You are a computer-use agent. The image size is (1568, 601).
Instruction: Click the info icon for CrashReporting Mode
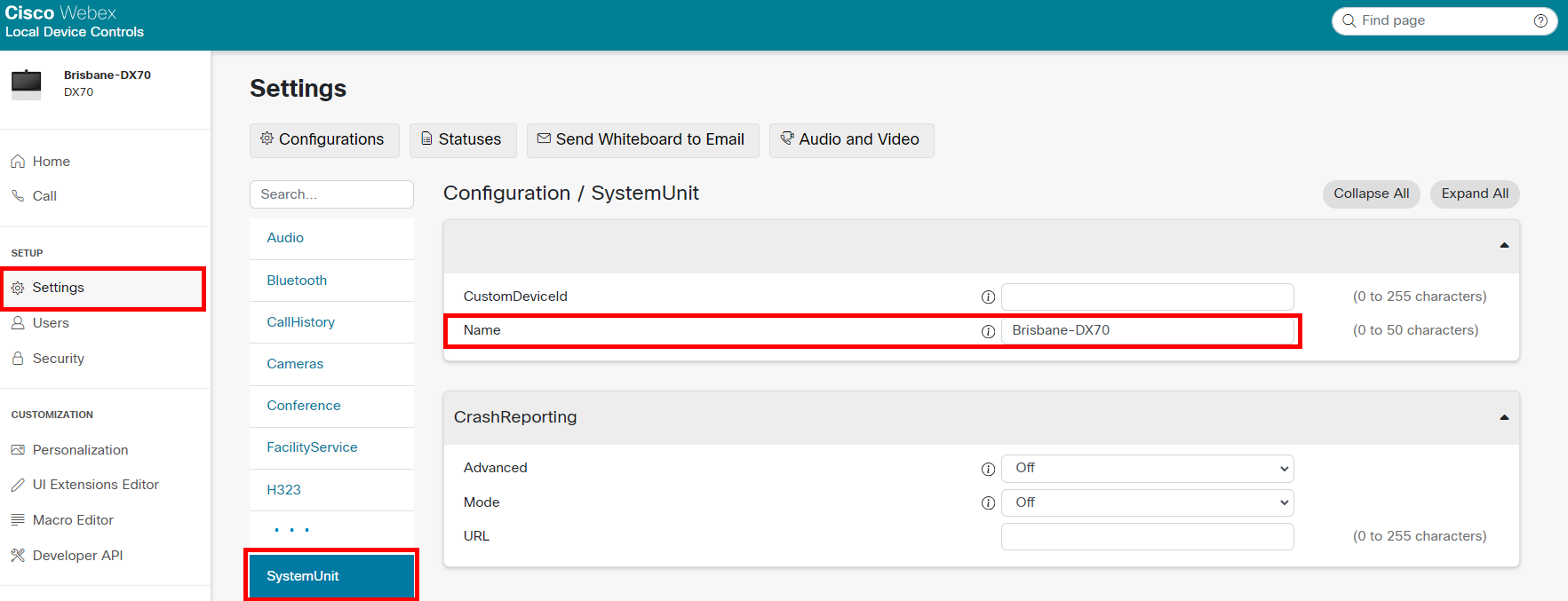[x=987, y=503]
